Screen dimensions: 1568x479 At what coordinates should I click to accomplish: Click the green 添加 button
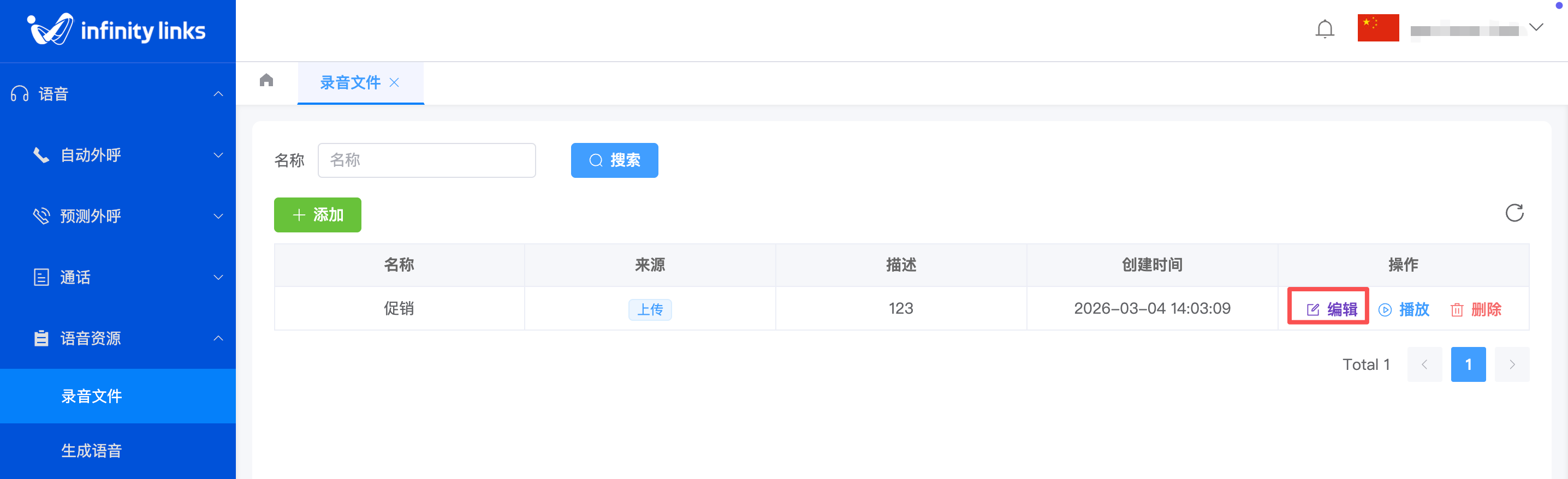(x=317, y=215)
